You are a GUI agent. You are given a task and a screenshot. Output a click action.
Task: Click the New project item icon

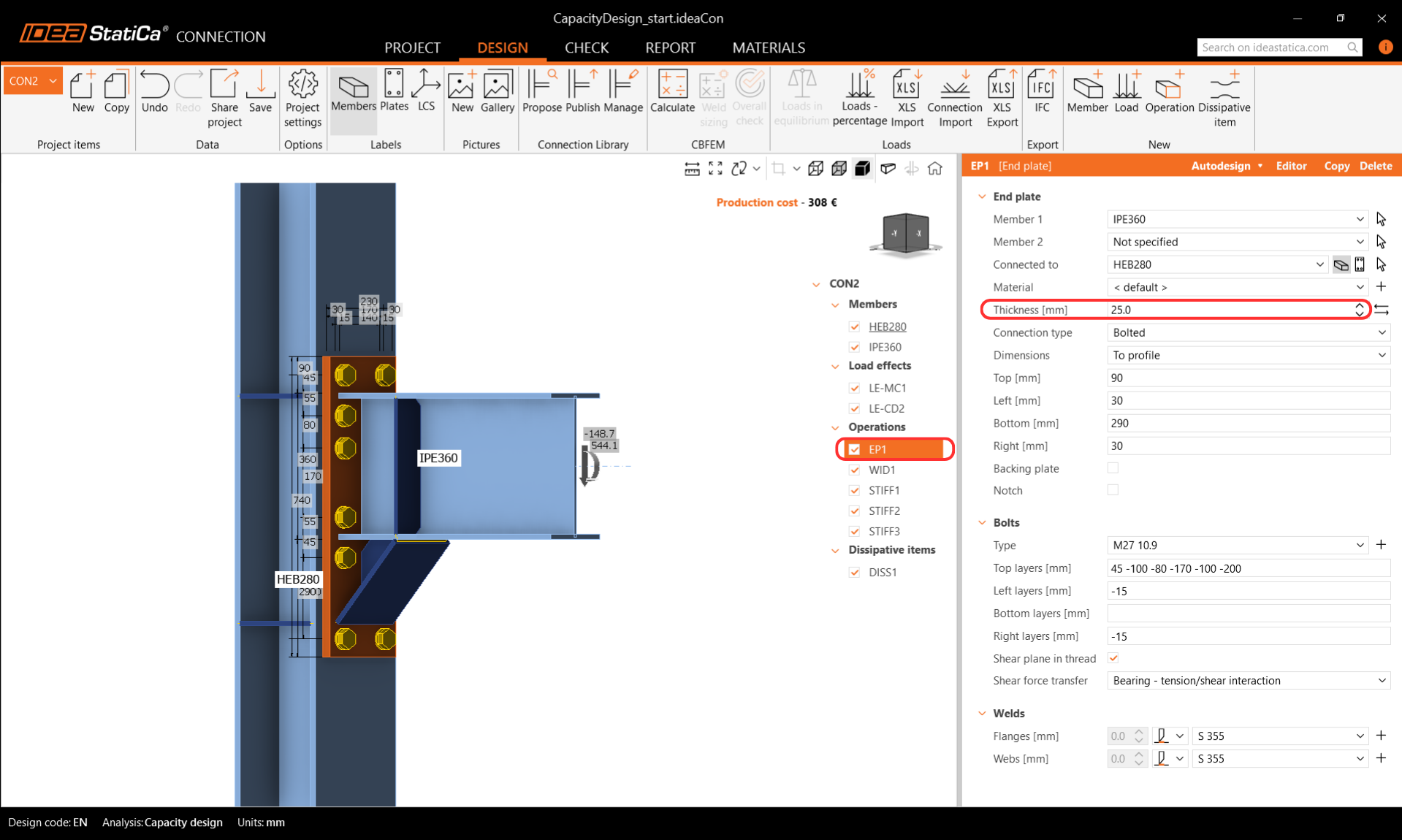(x=83, y=92)
